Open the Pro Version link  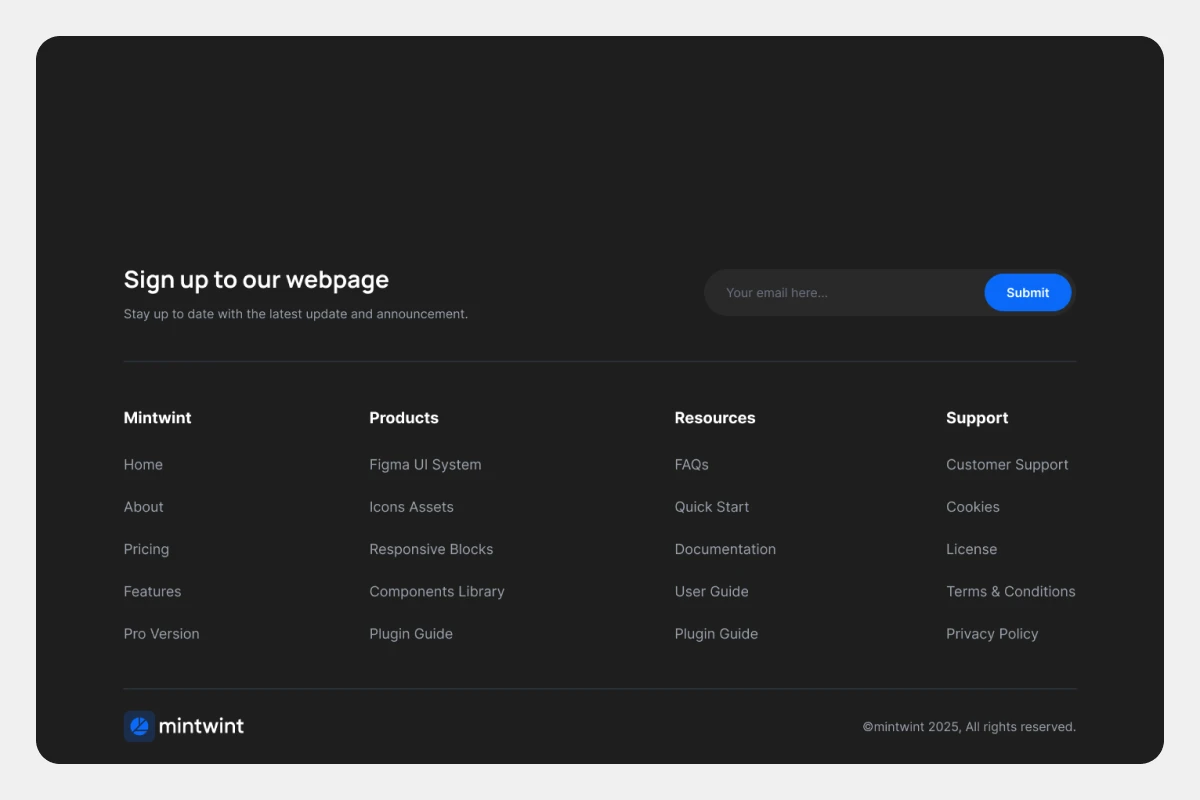[x=161, y=634]
